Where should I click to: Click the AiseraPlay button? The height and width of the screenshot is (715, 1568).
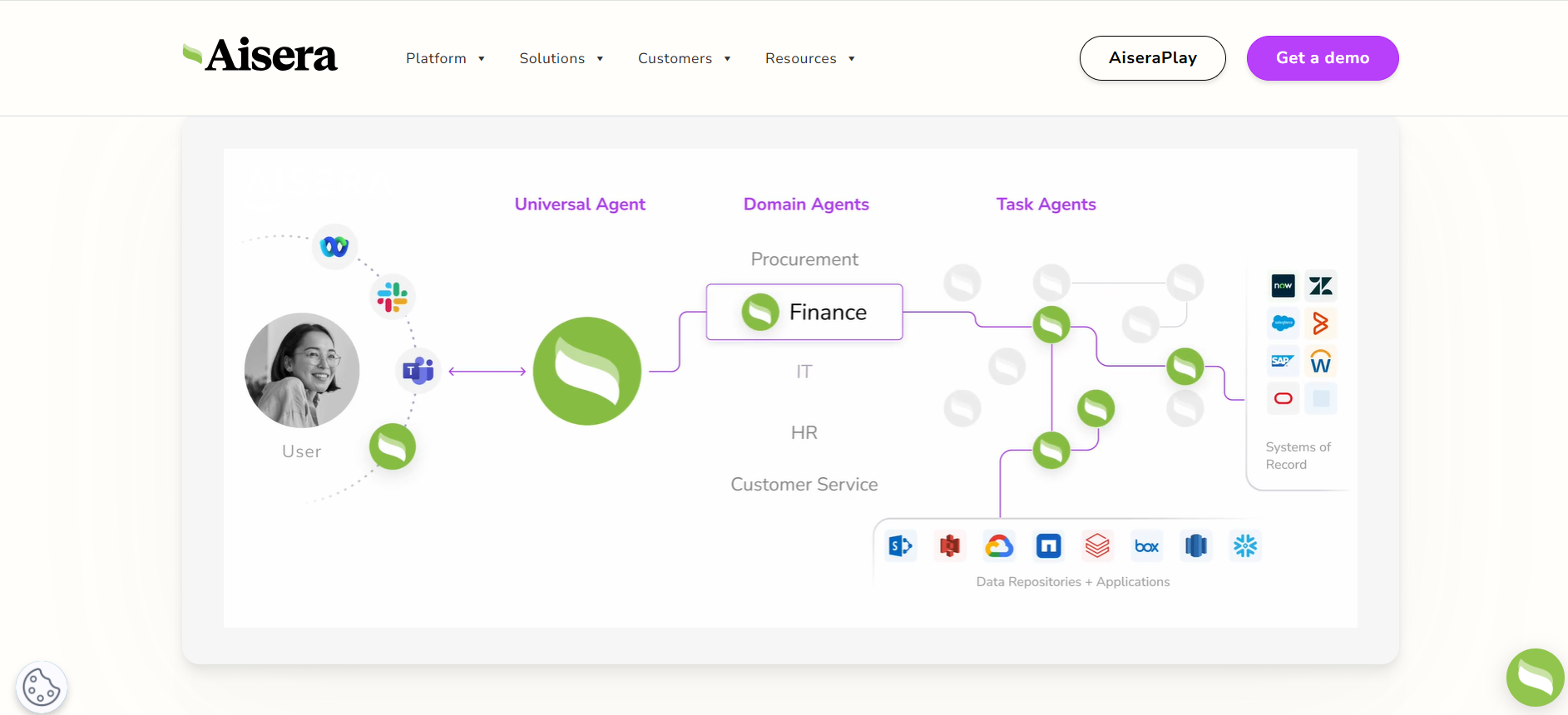(x=1152, y=58)
